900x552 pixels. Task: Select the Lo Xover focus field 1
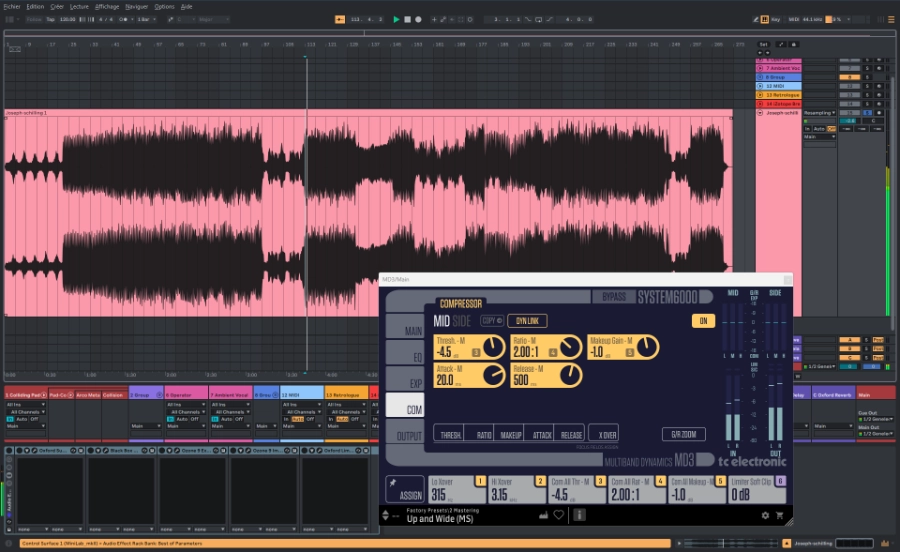(x=457, y=489)
